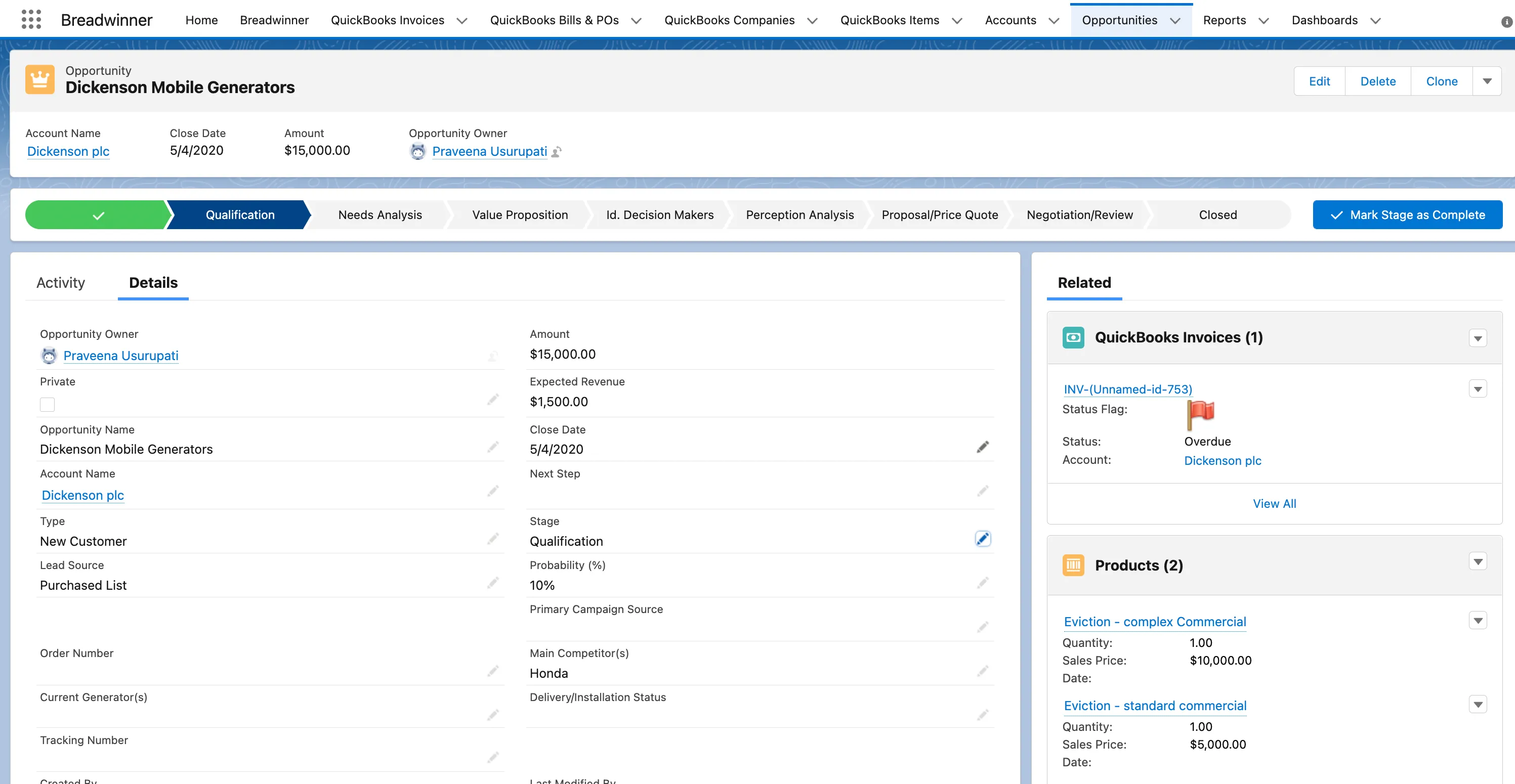1515x784 pixels.
Task: Edit Type field with pencil icon
Action: coord(493,539)
